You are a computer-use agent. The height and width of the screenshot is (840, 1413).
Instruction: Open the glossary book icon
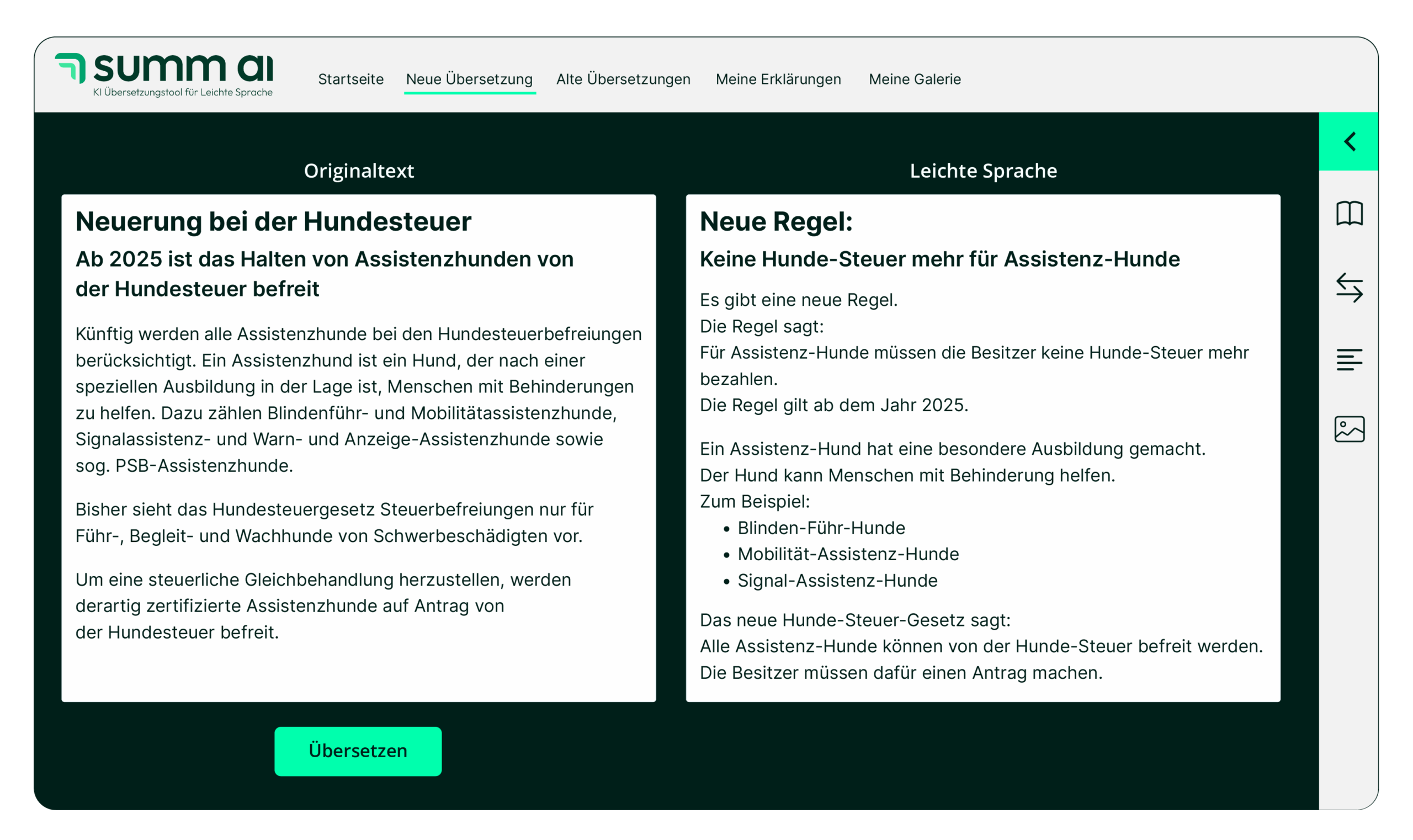[1349, 214]
